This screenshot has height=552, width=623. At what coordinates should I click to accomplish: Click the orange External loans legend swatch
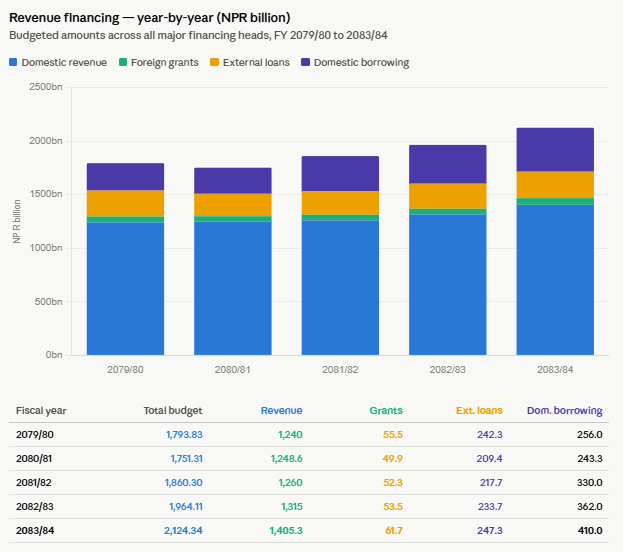(x=214, y=62)
